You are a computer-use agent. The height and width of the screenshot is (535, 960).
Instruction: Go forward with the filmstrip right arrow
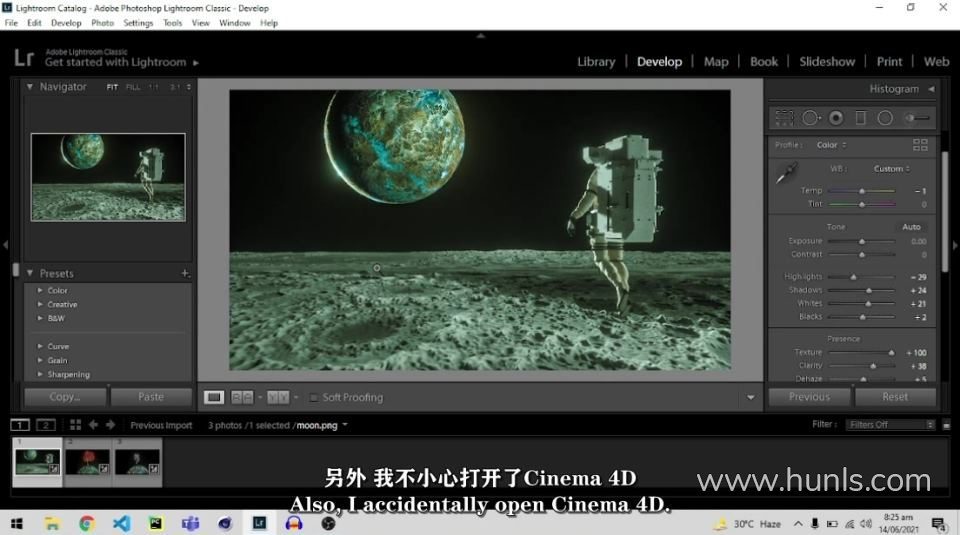(110, 424)
